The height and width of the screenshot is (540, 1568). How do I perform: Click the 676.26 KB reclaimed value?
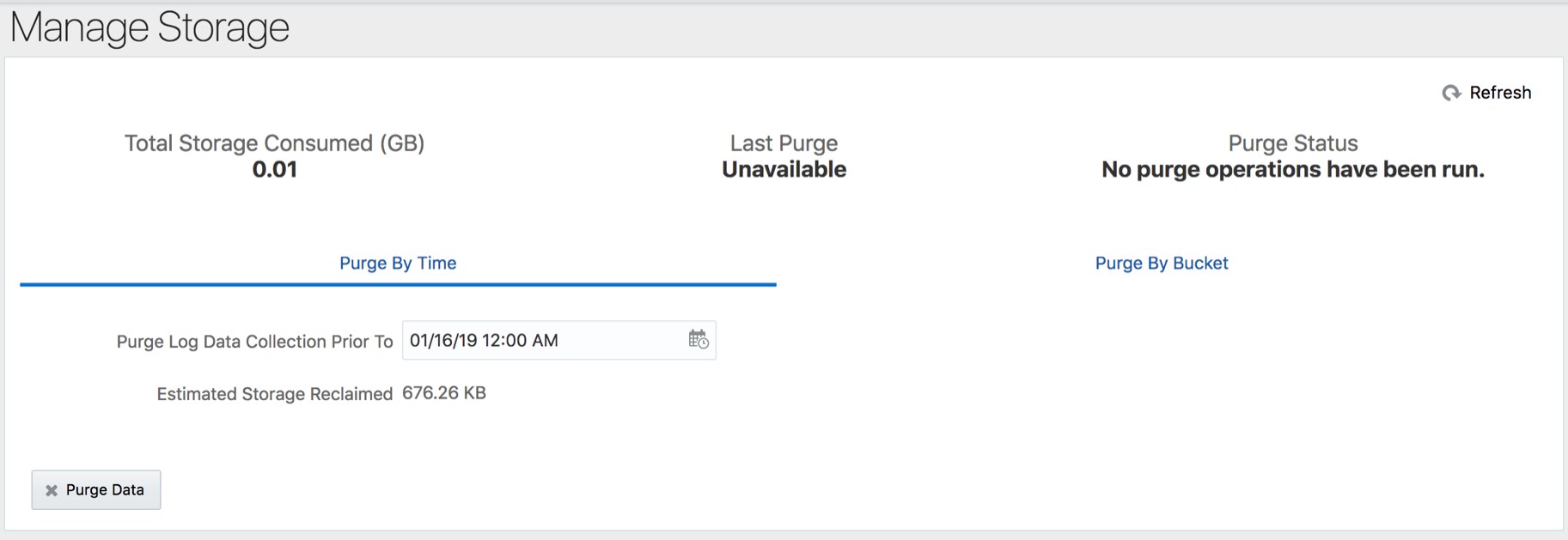(x=444, y=393)
